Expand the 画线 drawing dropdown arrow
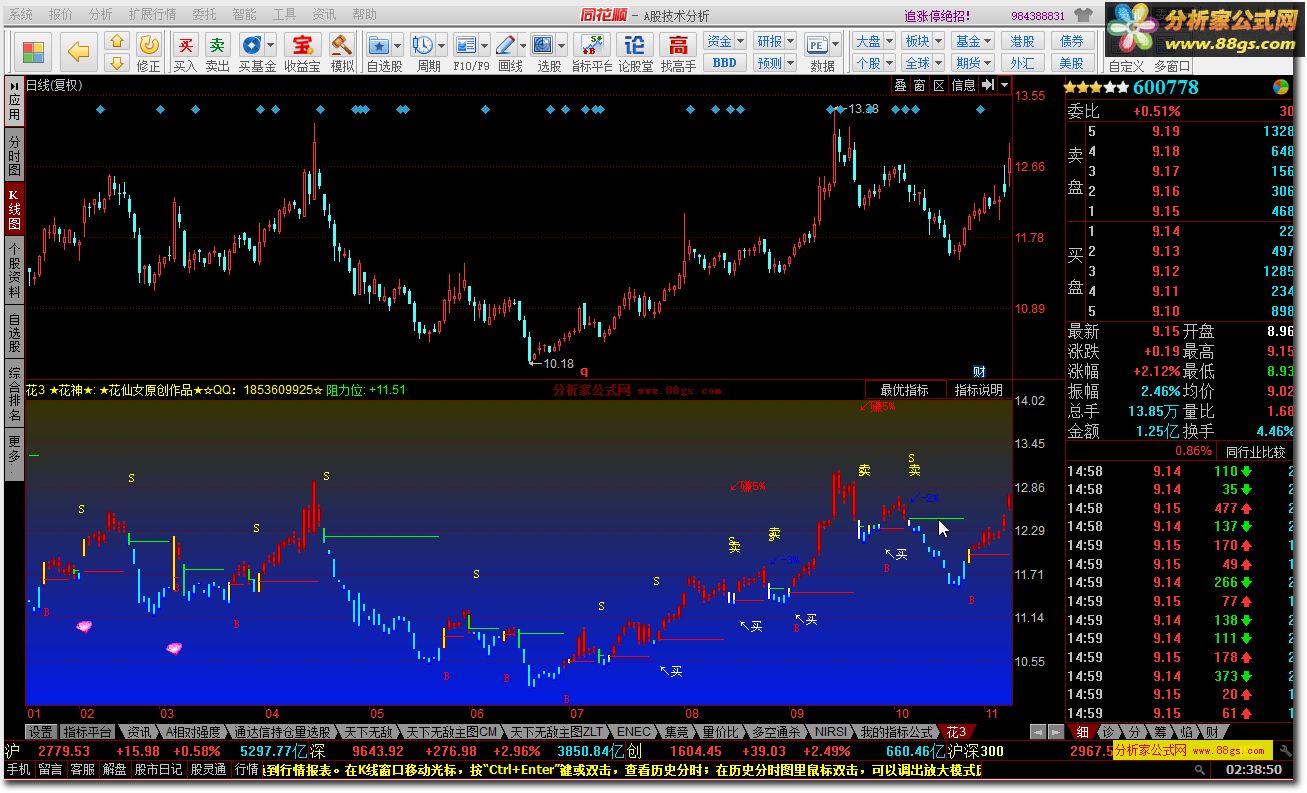Viewport: 1307px width, 793px height. click(523, 45)
